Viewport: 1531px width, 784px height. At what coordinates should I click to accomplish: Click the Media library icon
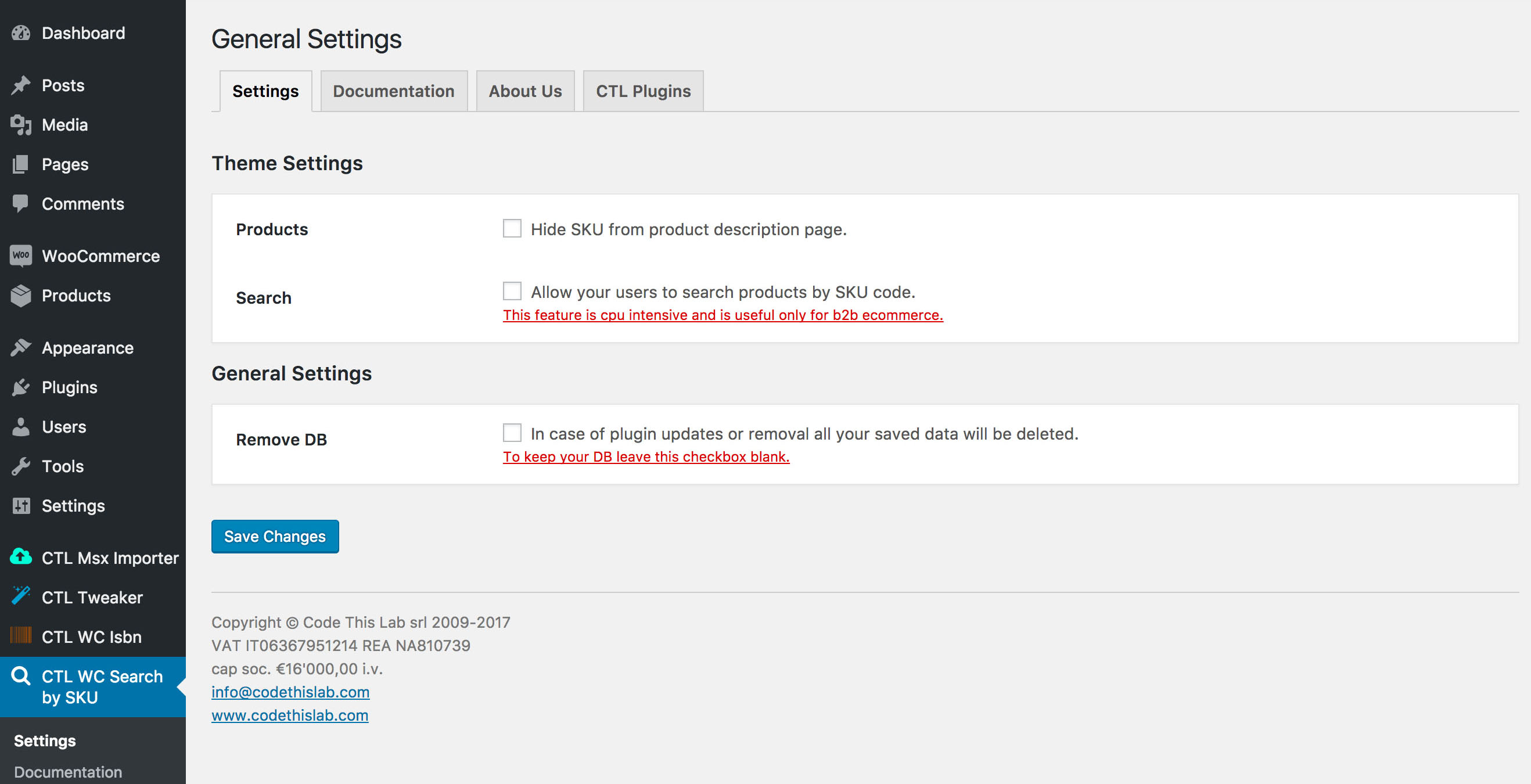pos(21,125)
